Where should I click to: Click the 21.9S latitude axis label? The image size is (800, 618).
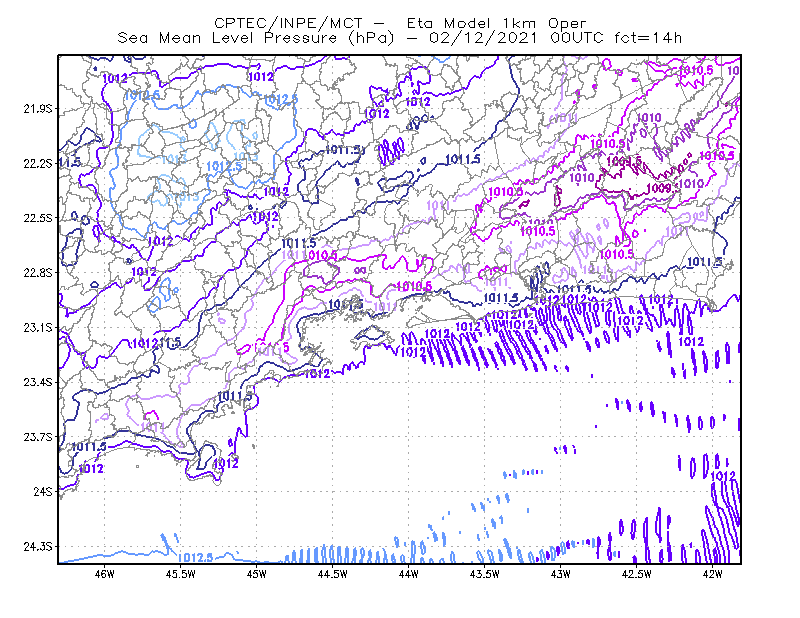click(38, 109)
